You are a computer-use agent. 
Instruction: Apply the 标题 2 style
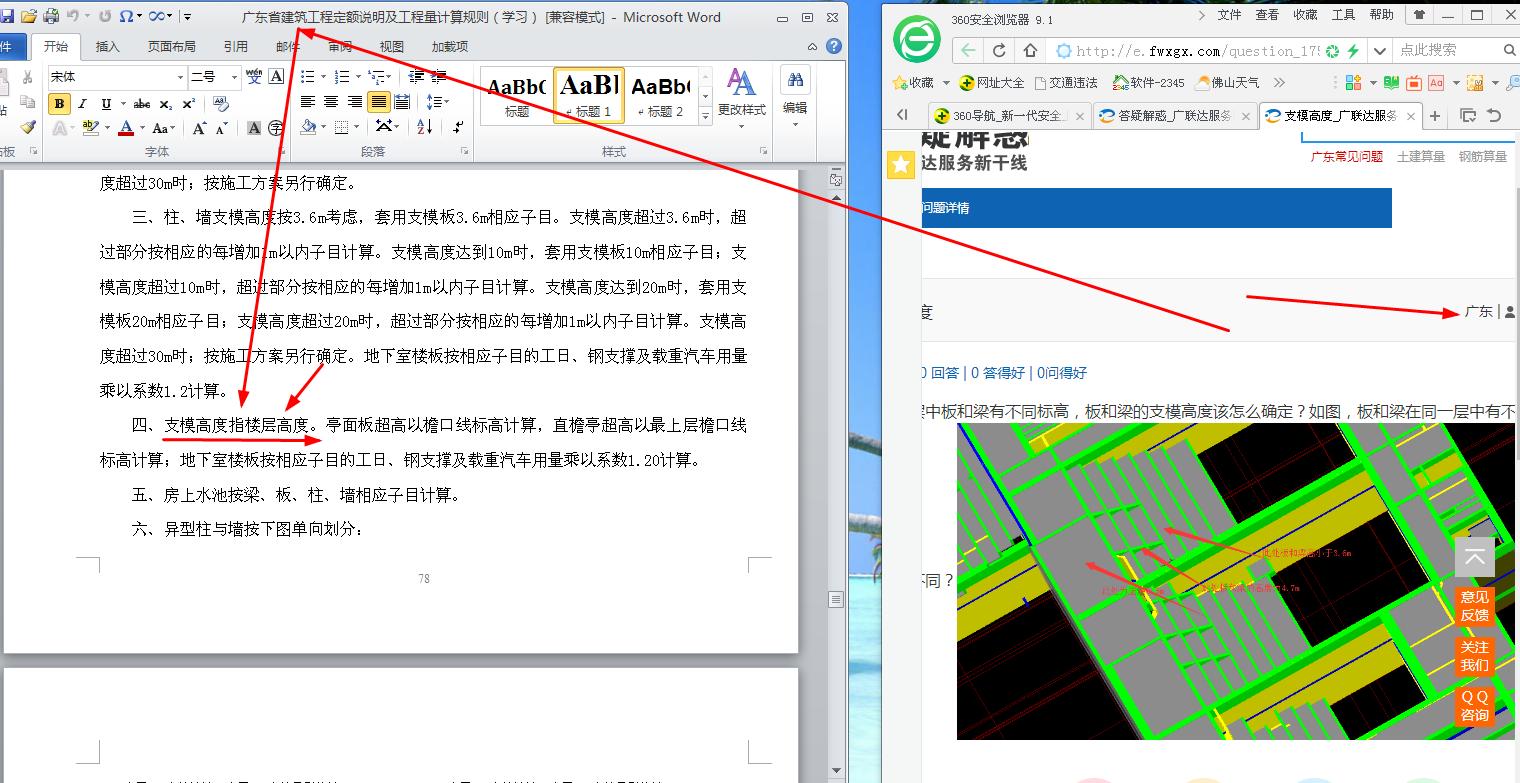click(x=660, y=95)
